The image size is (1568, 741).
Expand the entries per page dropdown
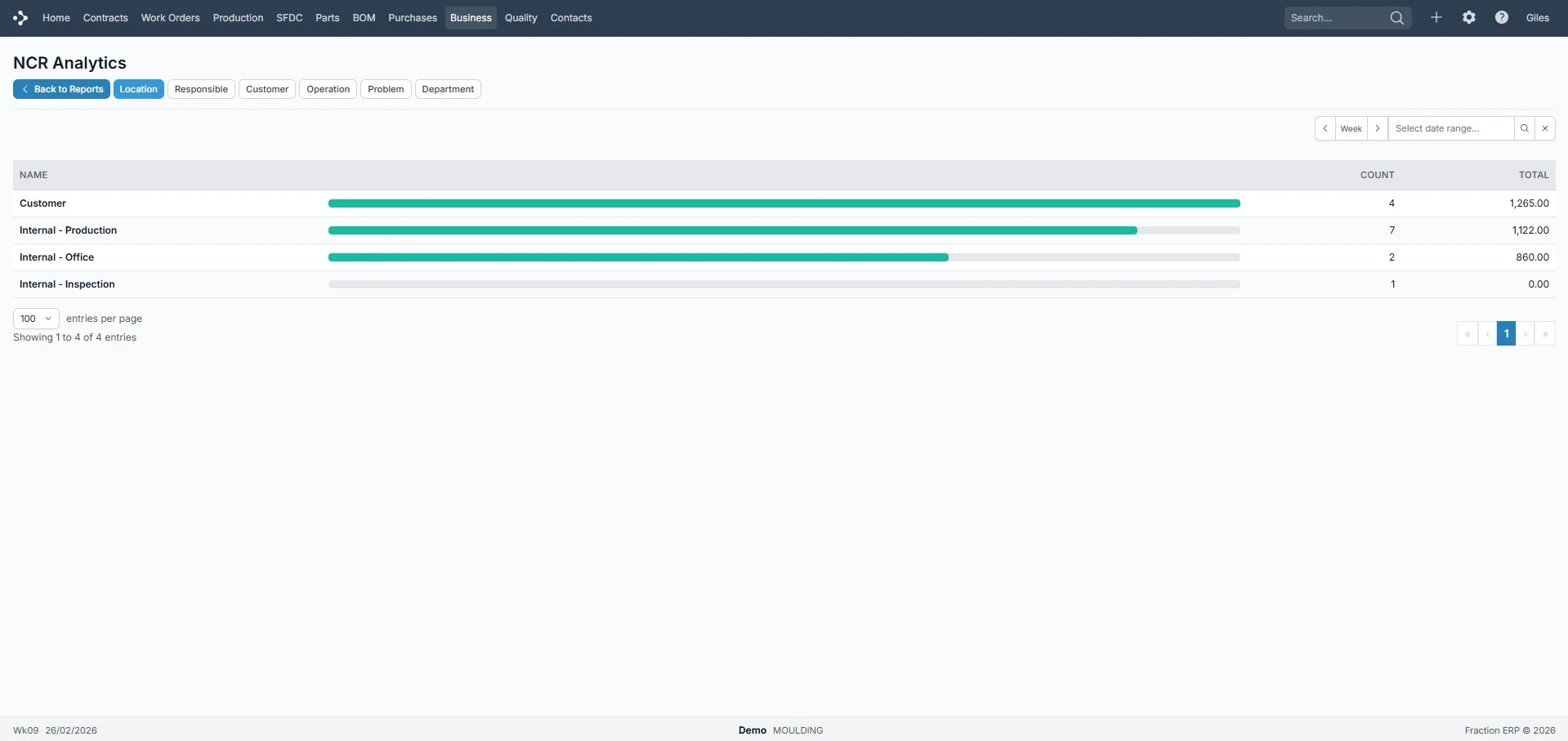(36, 319)
